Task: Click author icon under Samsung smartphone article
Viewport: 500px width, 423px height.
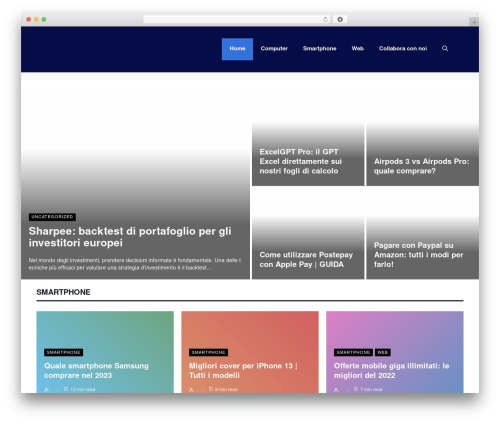Action: [46, 389]
